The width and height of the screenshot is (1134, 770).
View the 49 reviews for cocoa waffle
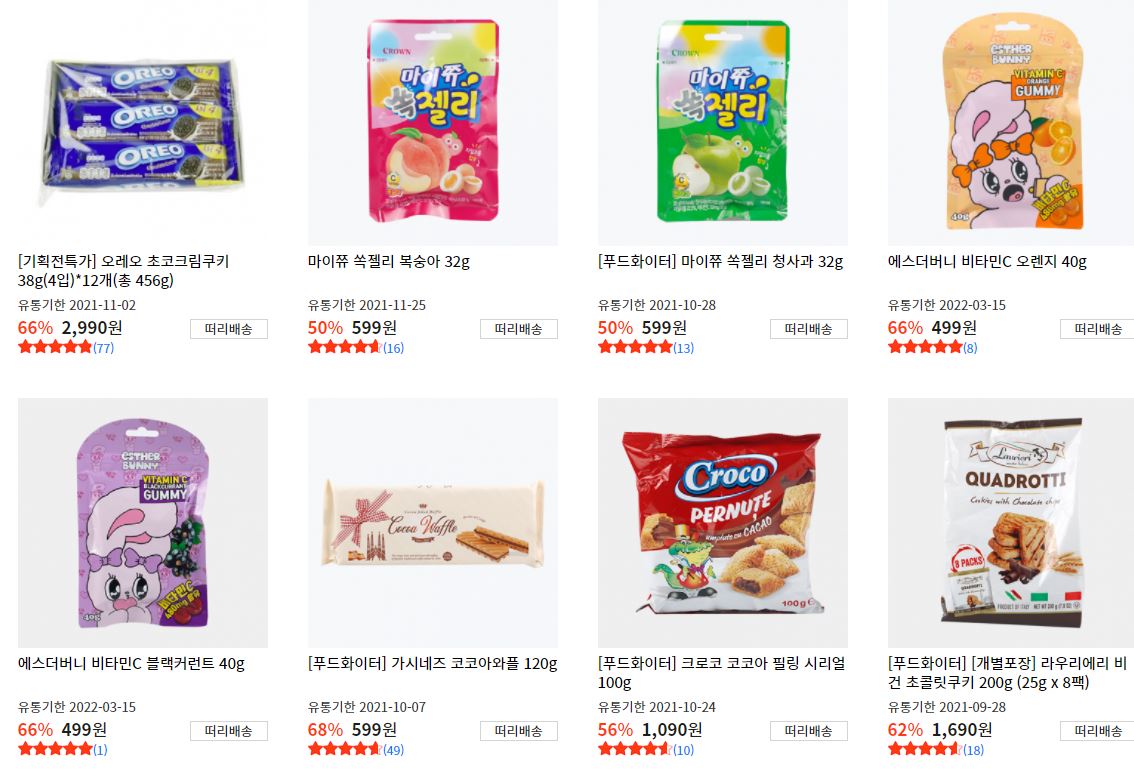tap(393, 750)
